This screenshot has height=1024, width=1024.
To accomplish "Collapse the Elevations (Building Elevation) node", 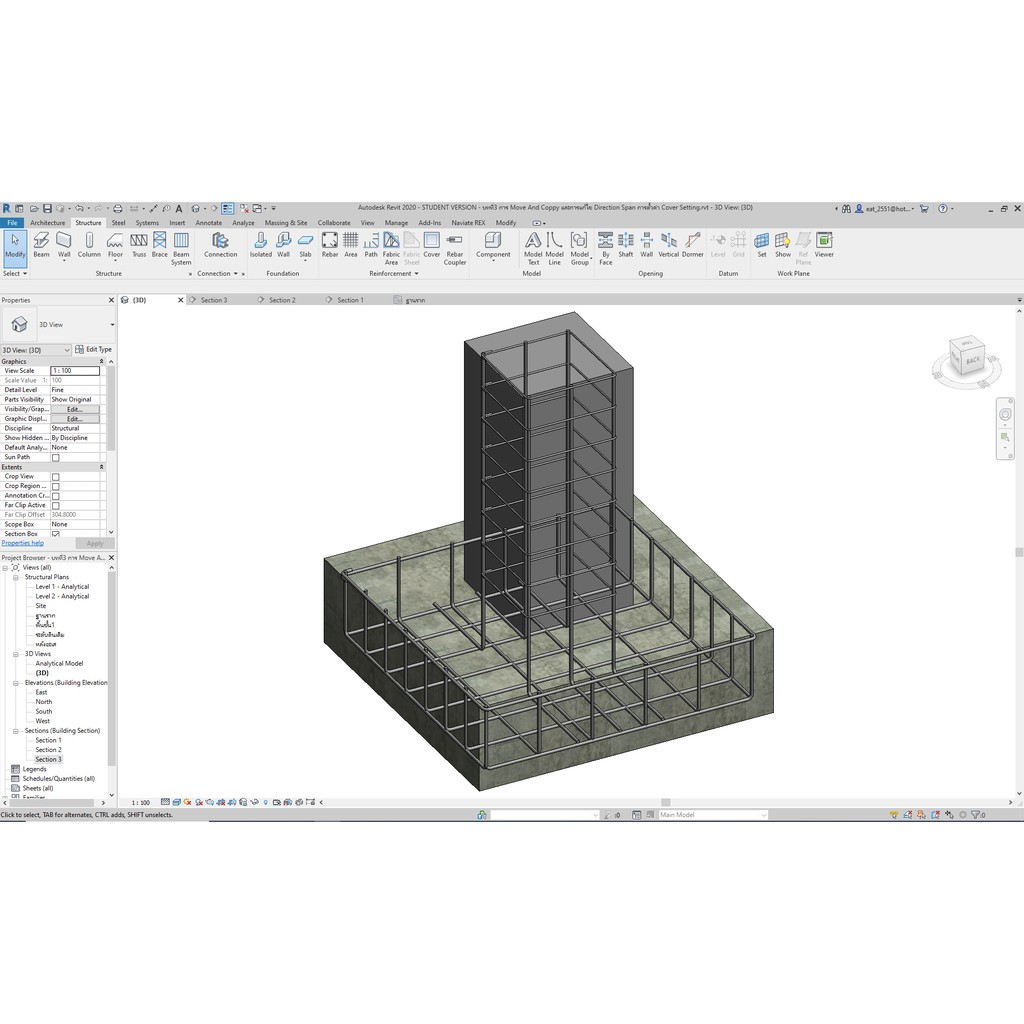I will coord(16,683).
